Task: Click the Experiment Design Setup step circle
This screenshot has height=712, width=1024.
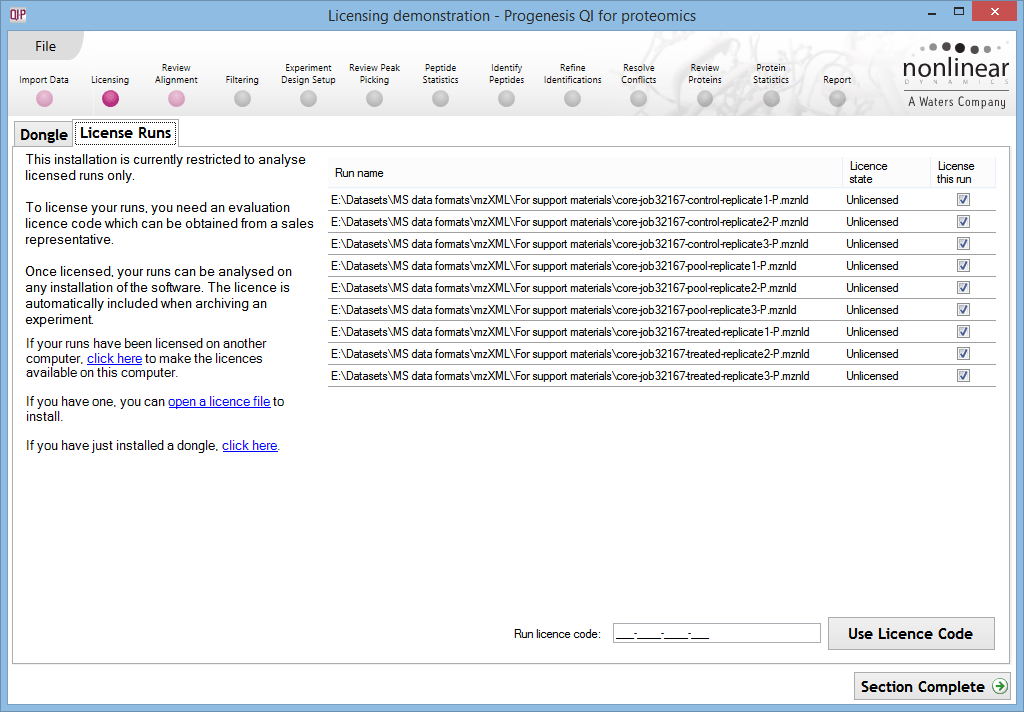Action: (308, 99)
